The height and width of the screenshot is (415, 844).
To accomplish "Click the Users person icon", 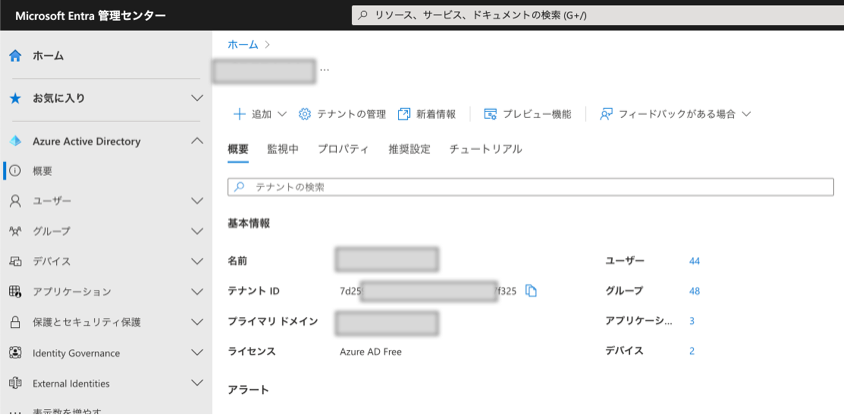I will coord(15,201).
